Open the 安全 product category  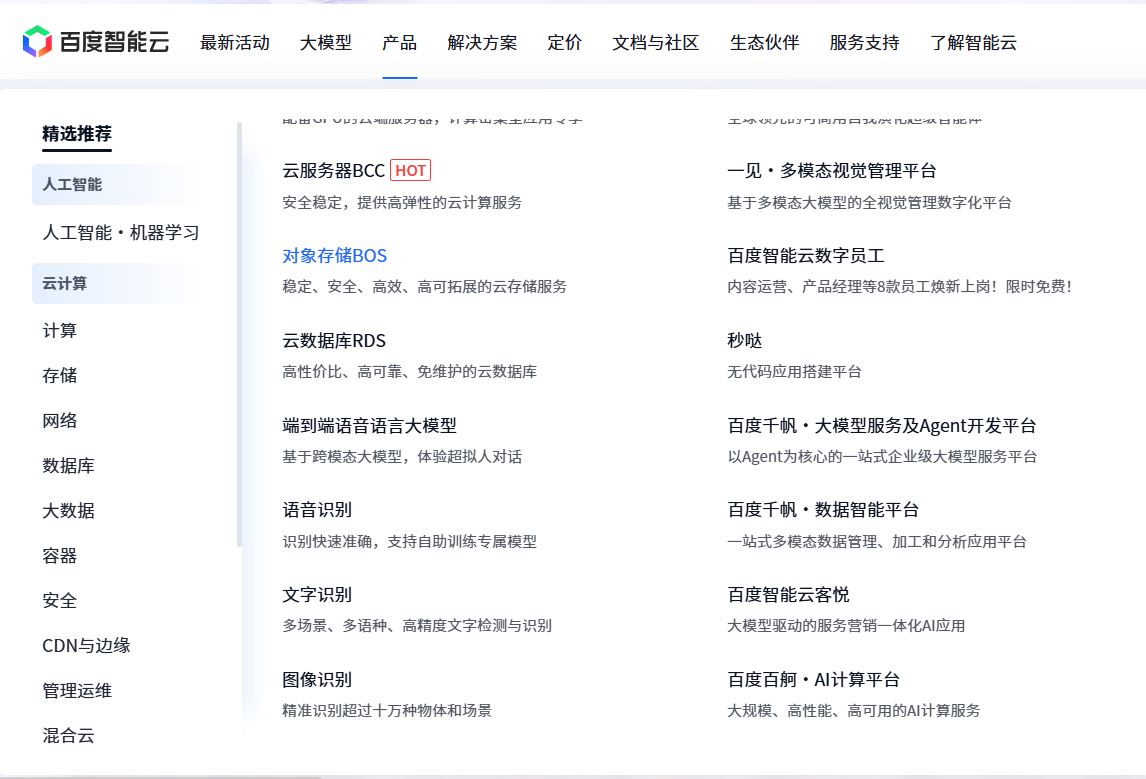[x=56, y=600]
